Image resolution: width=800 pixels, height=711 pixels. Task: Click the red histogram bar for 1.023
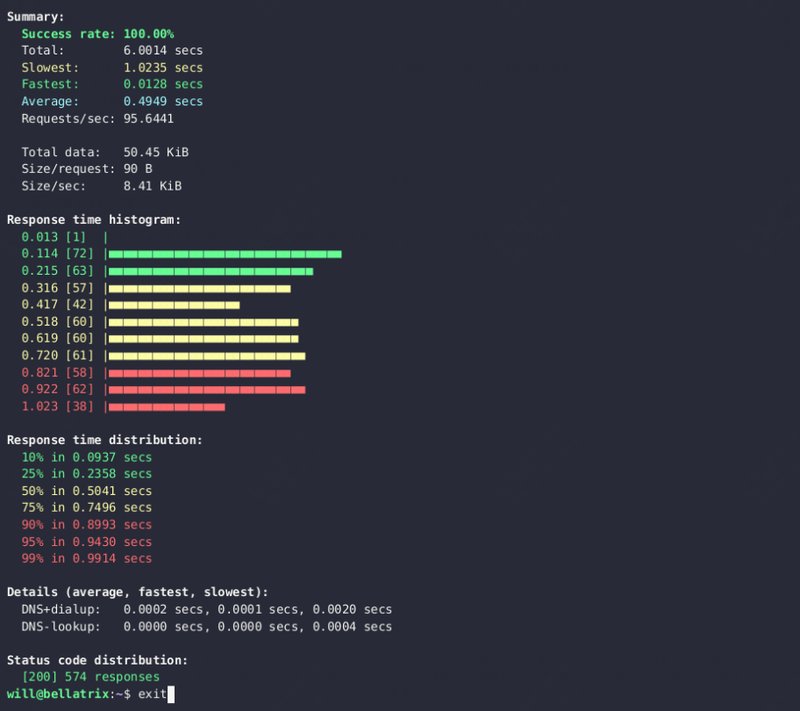[167, 407]
